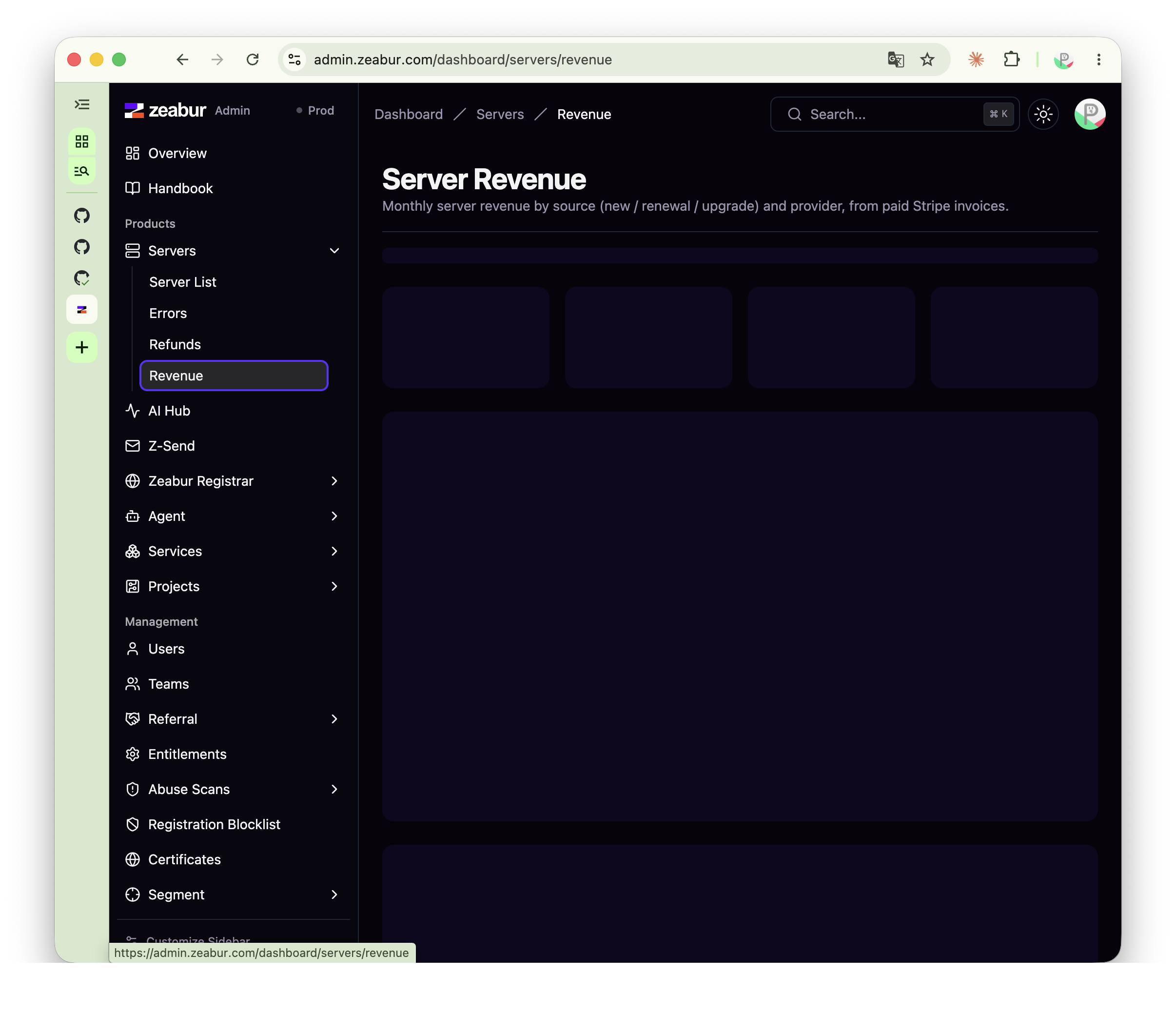The height and width of the screenshot is (1035, 1176).
Task: Open the GitHub tab with green checkmark
Action: [82, 278]
